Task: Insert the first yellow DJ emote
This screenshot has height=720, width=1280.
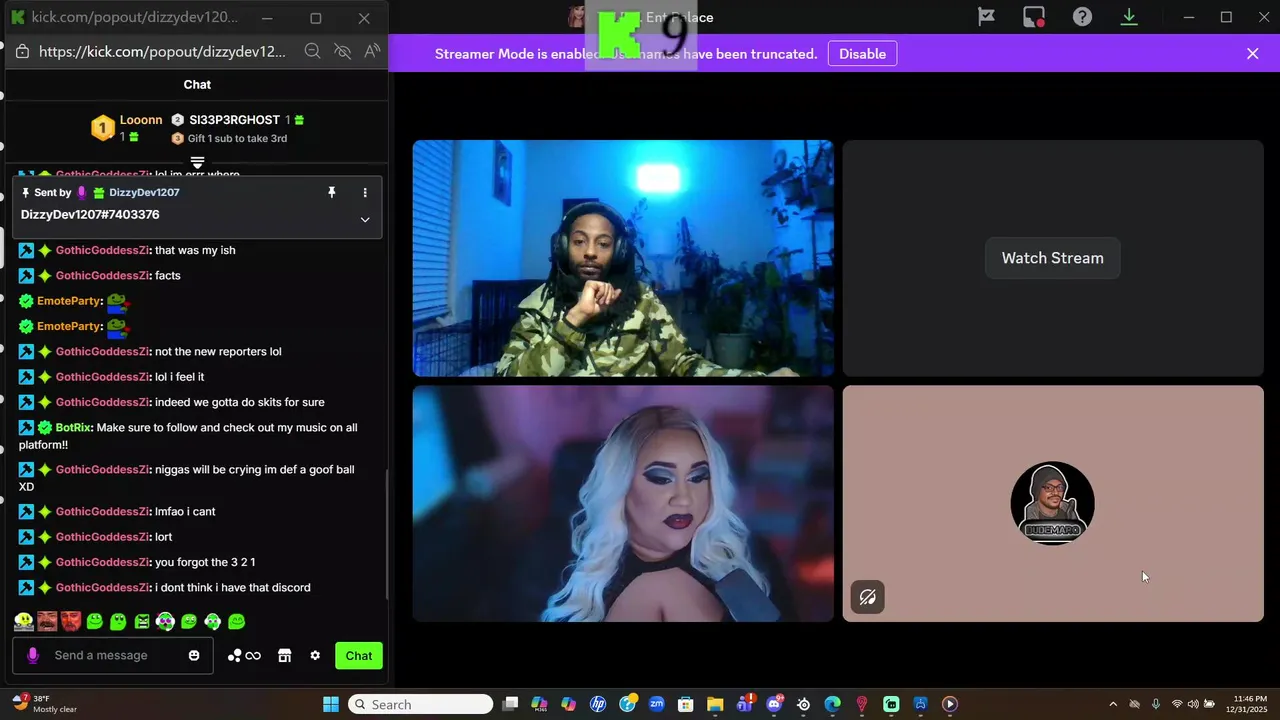Action: pos(24,622)
